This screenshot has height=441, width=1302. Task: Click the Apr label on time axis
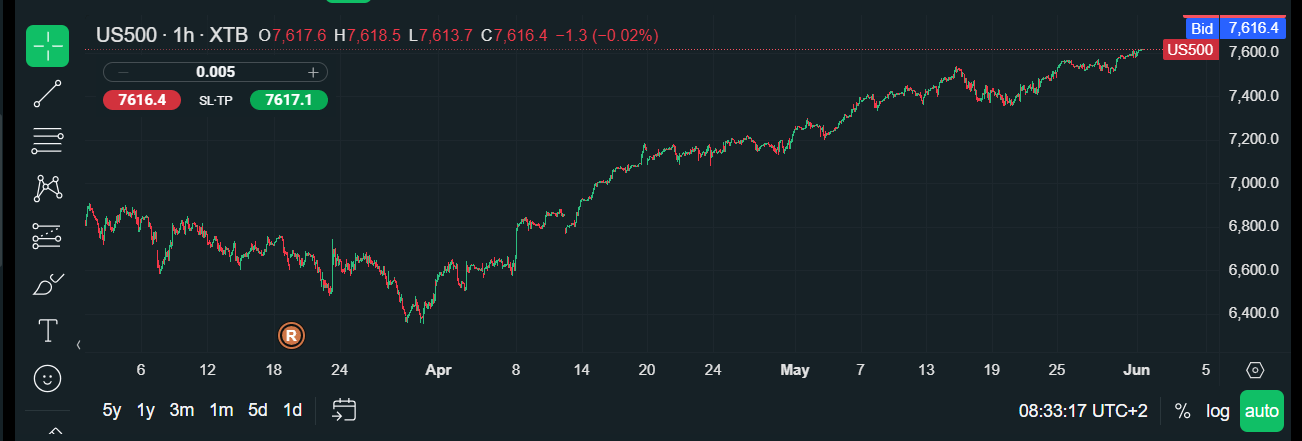[439, 370]
